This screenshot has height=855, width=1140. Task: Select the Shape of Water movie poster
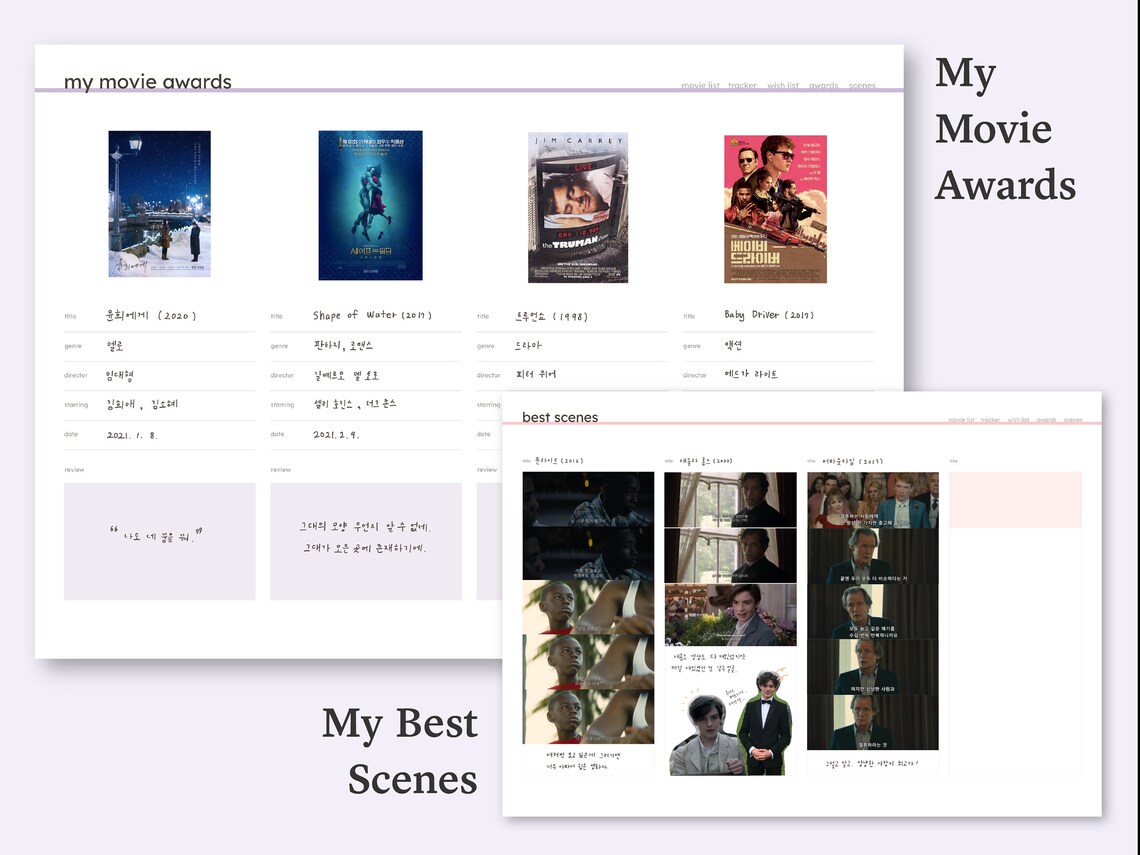[369, 205]
